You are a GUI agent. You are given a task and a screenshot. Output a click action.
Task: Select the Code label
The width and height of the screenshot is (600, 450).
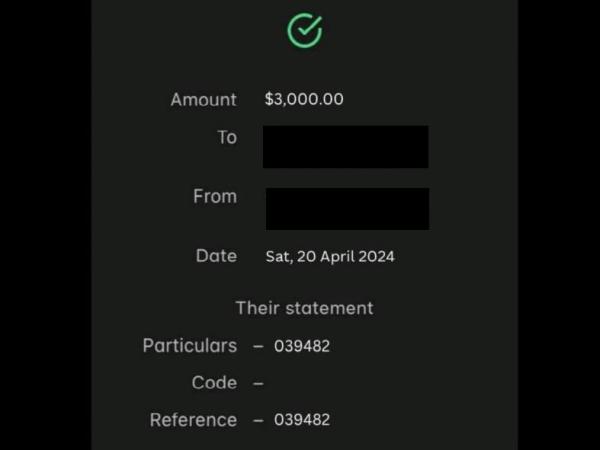214,383
